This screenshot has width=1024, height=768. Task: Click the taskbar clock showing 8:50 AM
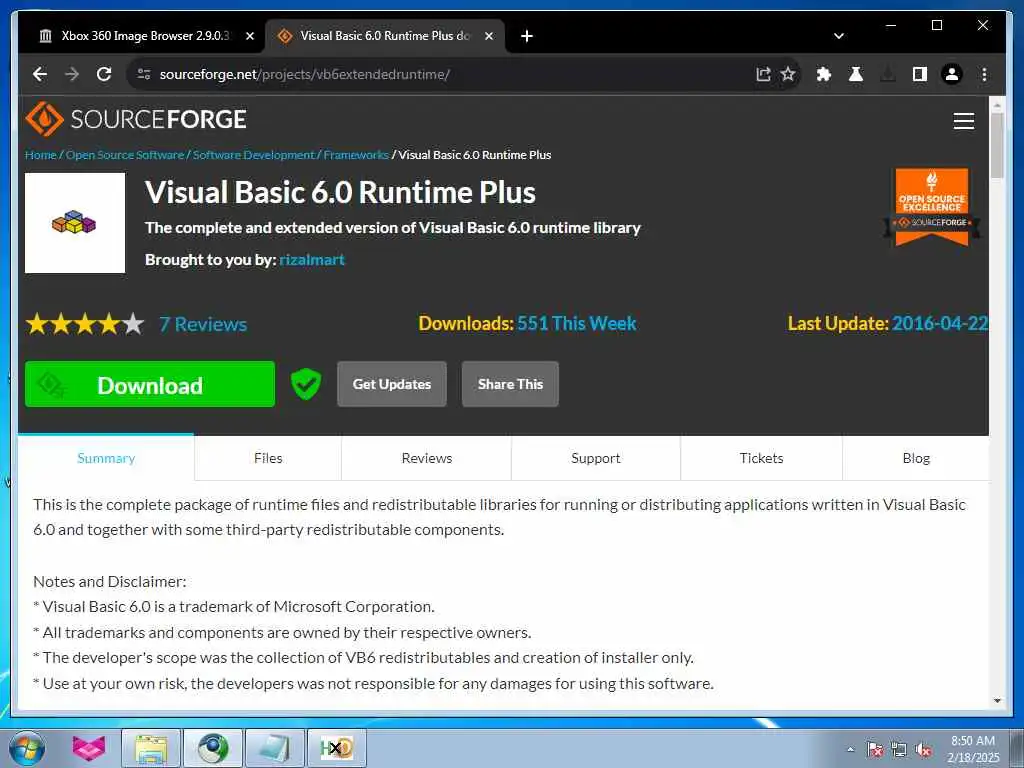coord(973,748)
